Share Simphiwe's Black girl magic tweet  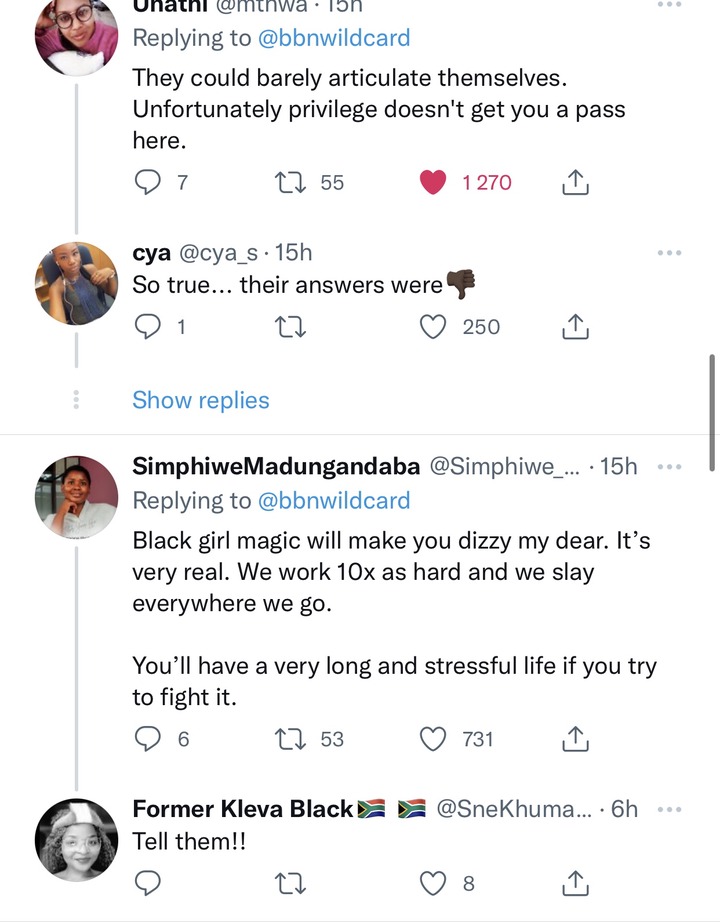pyautogui.click(x=575, y=739)
